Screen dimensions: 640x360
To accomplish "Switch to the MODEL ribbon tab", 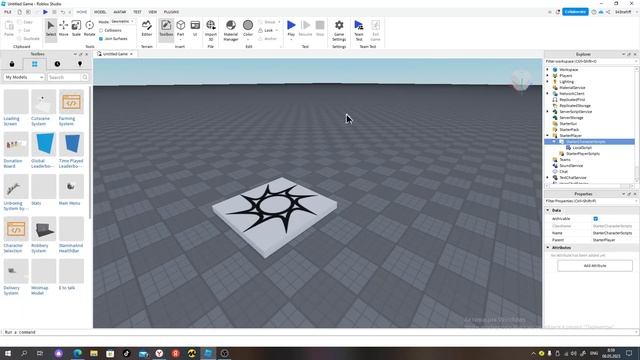I will 100,12.
